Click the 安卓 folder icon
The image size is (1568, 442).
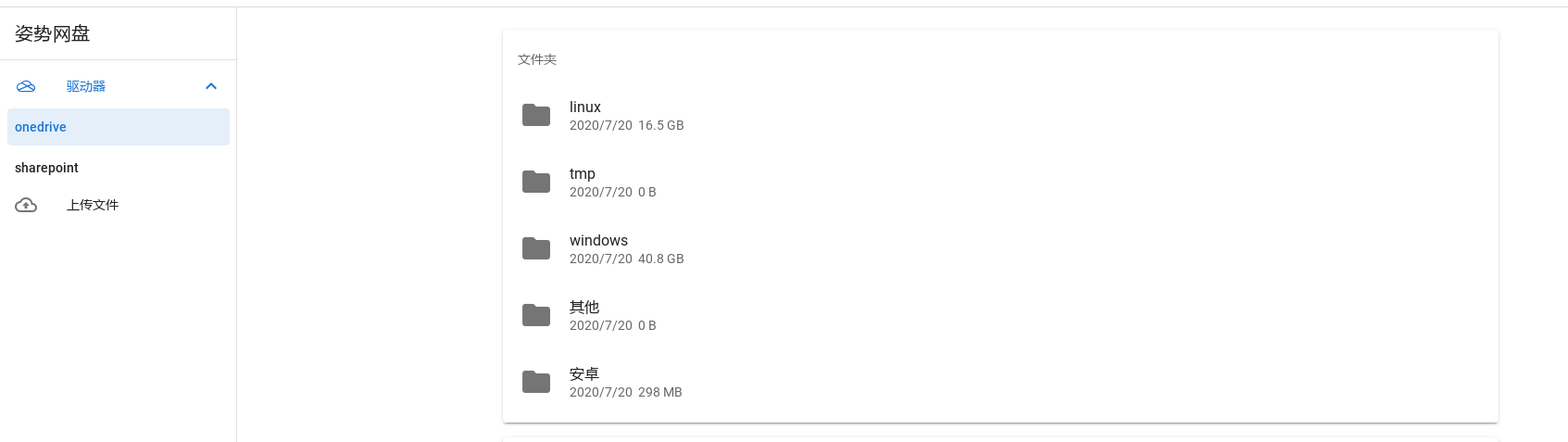[x=536, y=382]
